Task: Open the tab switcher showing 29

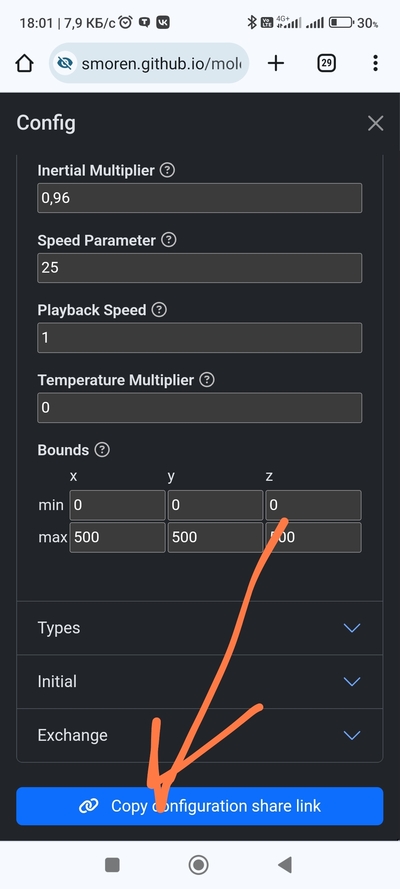Action: click(326, 63)
